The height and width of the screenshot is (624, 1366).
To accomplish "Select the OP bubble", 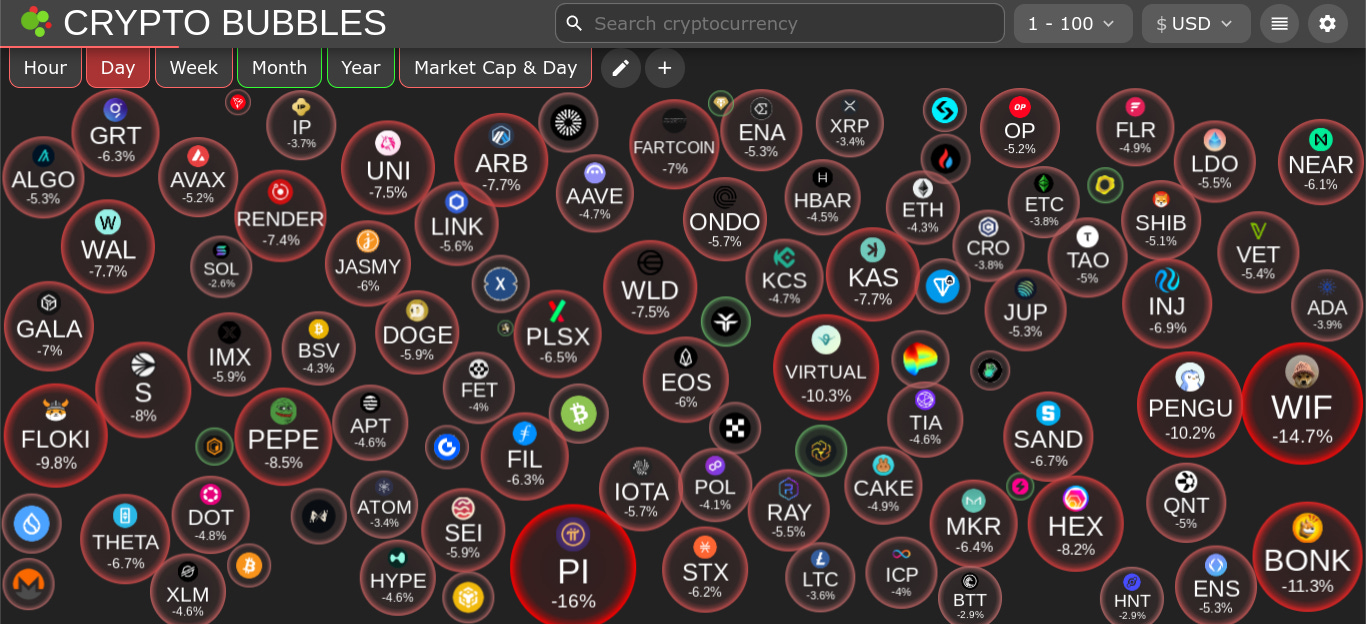I will (1020, 128).
